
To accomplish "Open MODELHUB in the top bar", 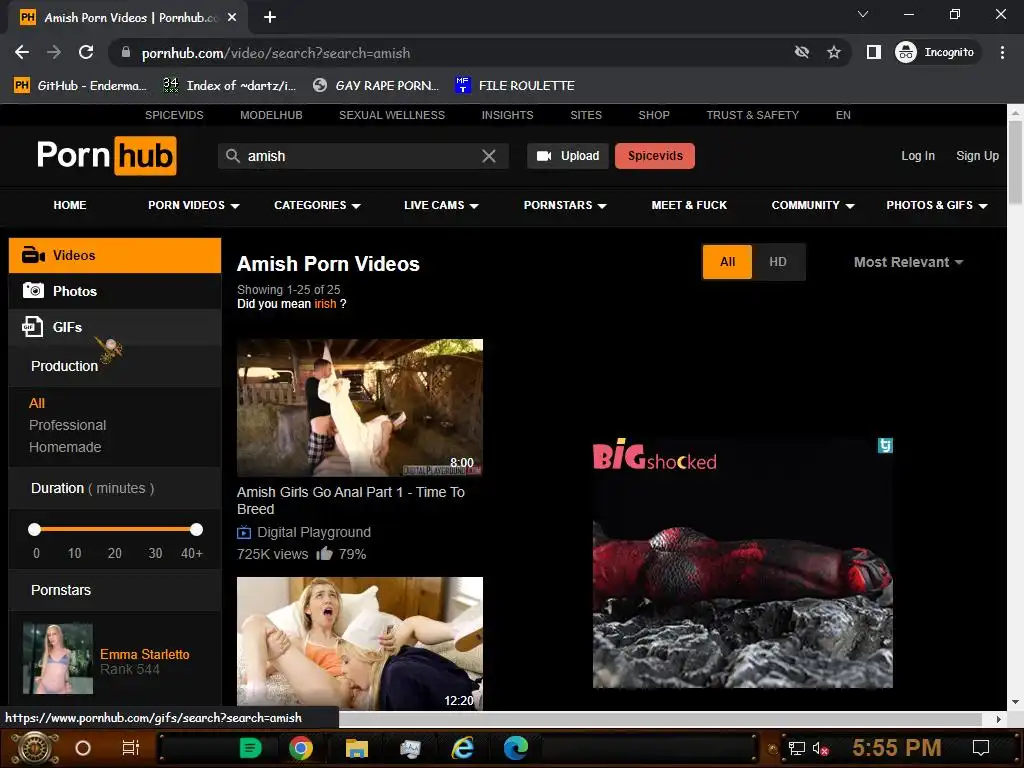I will [271, 115].
